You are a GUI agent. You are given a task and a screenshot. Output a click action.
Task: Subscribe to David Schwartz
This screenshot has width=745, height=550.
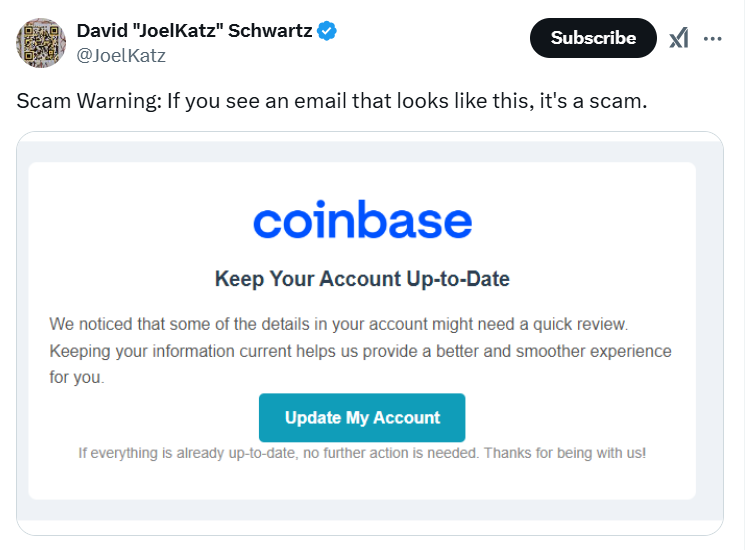(593, 38)
